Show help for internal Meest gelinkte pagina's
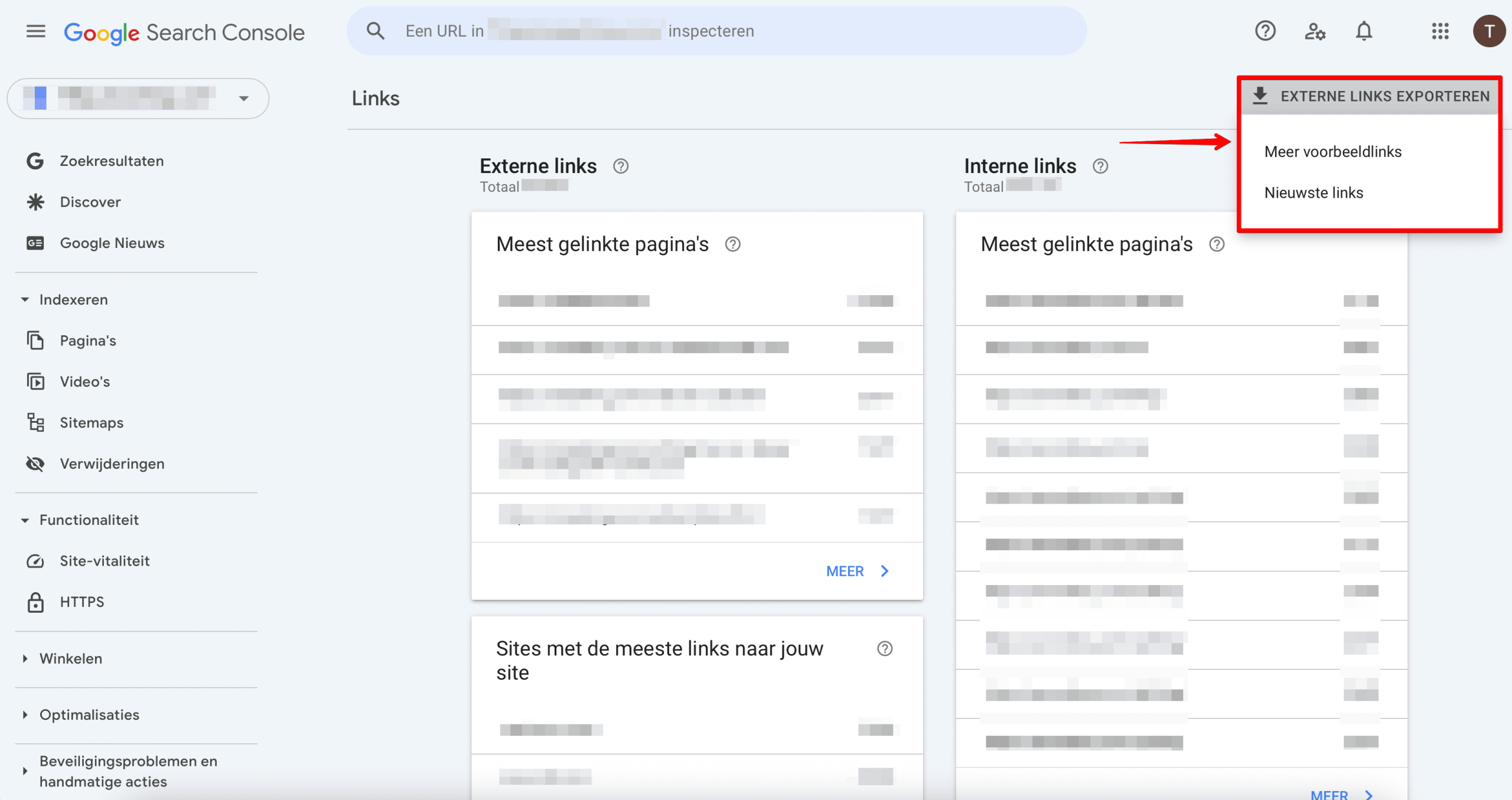The image size is (1512, 800). point(1217,244)
